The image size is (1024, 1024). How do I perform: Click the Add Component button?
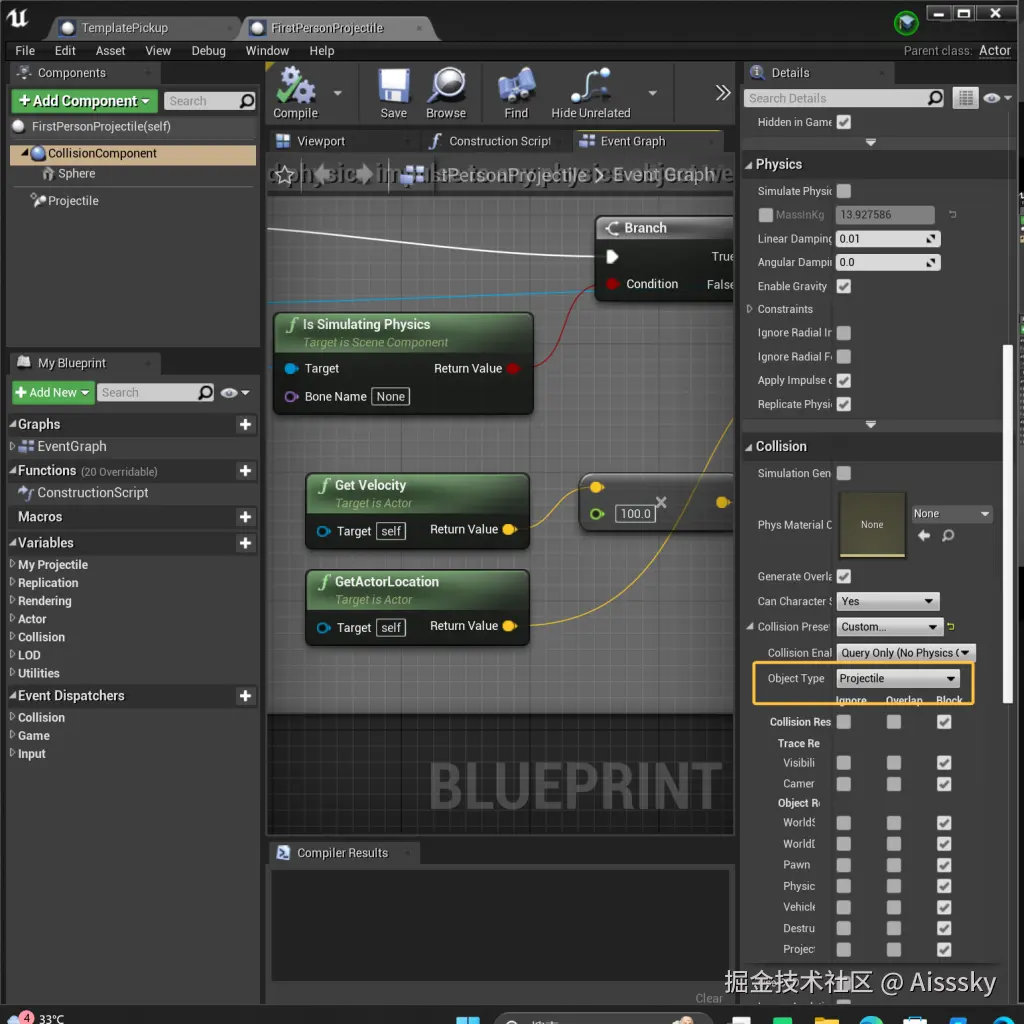tap(84, 101)
